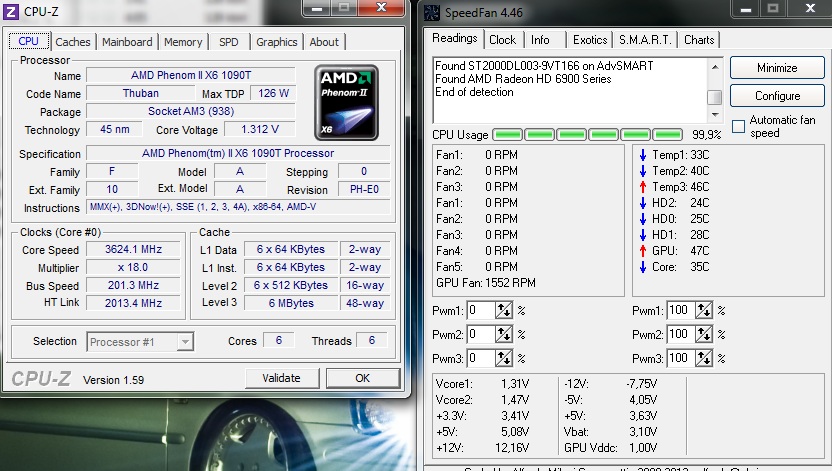The image size is (832, 471).
Task: Click the Minimize button in SpeedFan panel
Action: 777,68
